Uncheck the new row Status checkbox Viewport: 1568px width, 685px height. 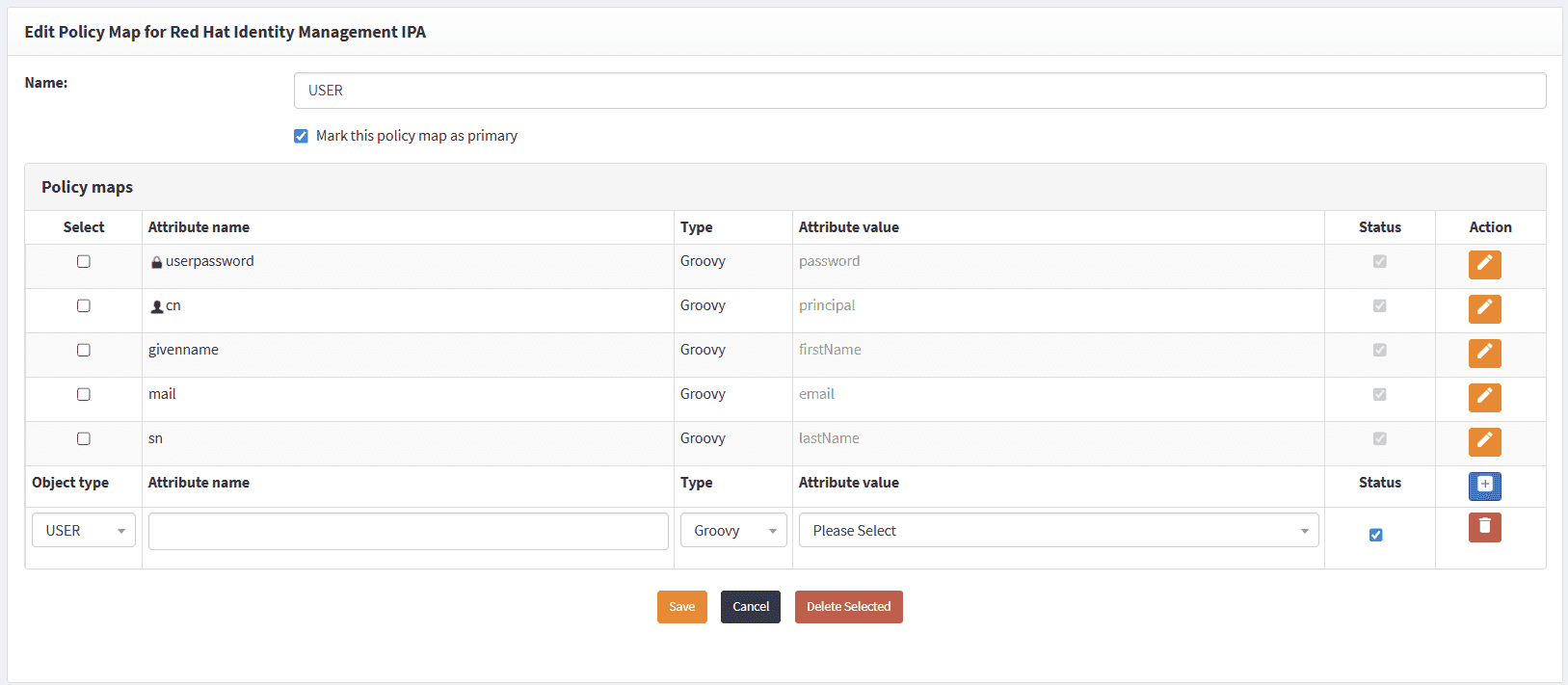[1375, 535]
